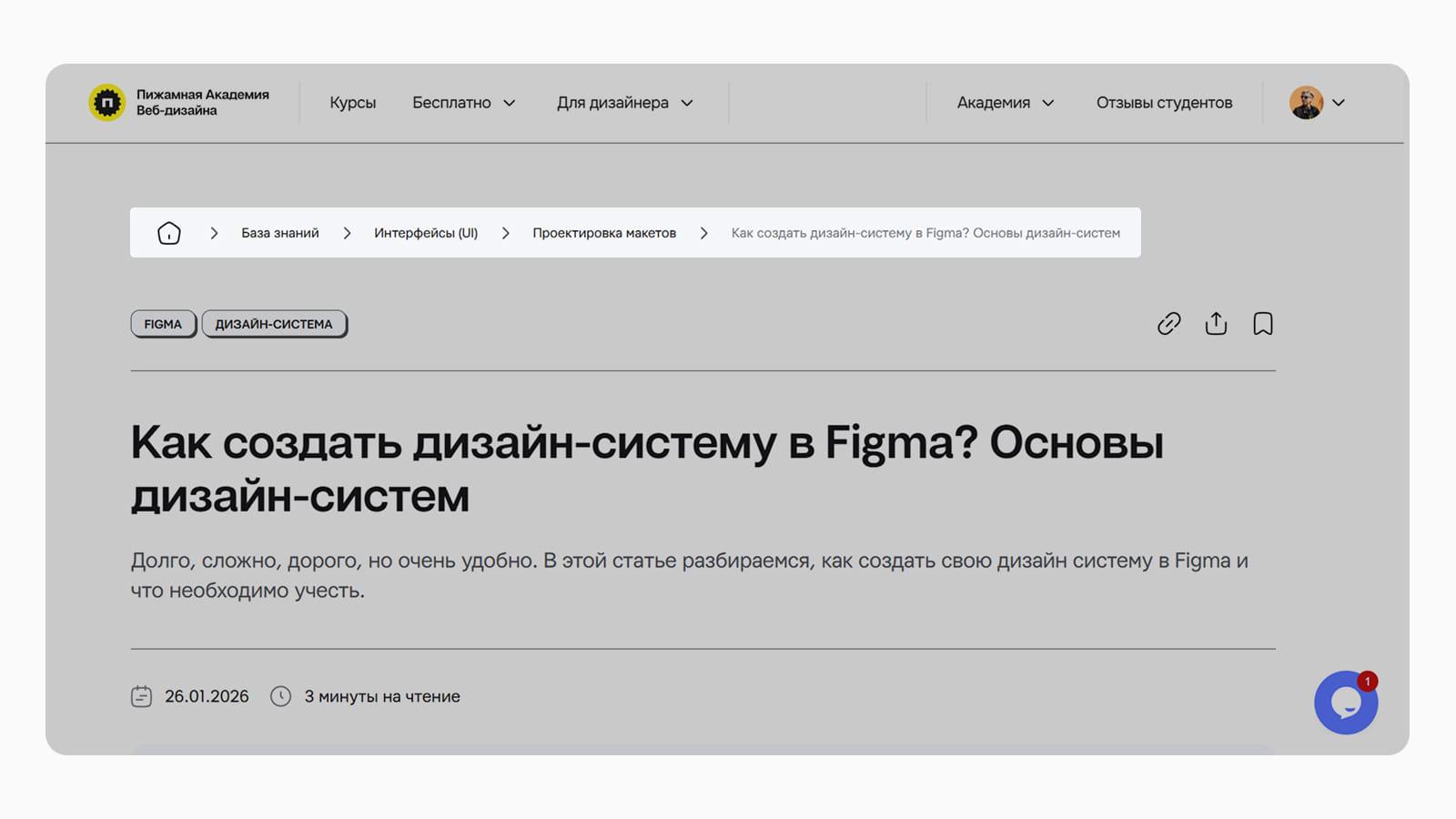This screenshot has width=1456, height=819.
Task: Open База знаний via breadcrumb
Action: (279, 232)
